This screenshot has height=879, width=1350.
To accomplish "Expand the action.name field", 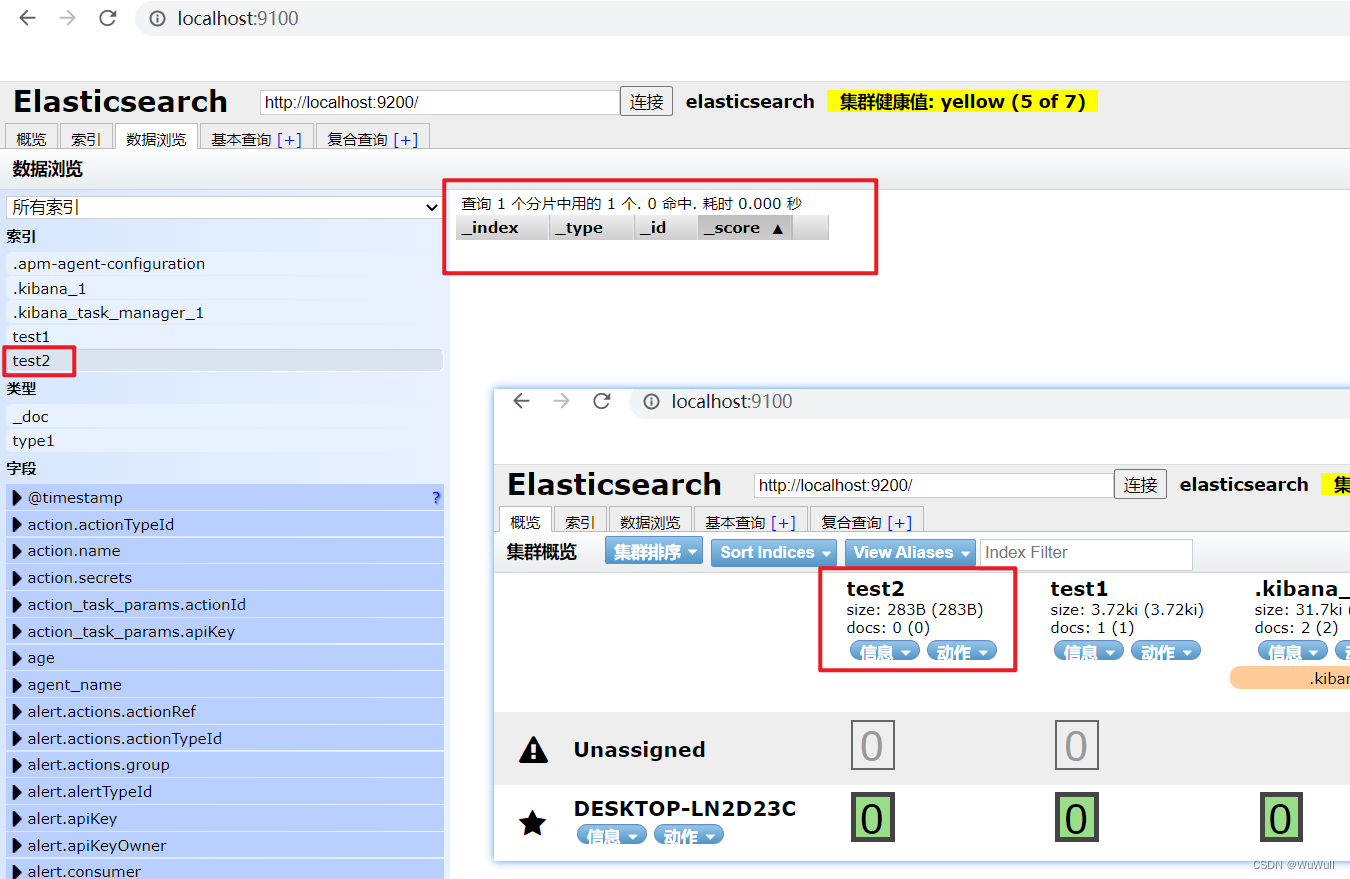I will [17, 551].
